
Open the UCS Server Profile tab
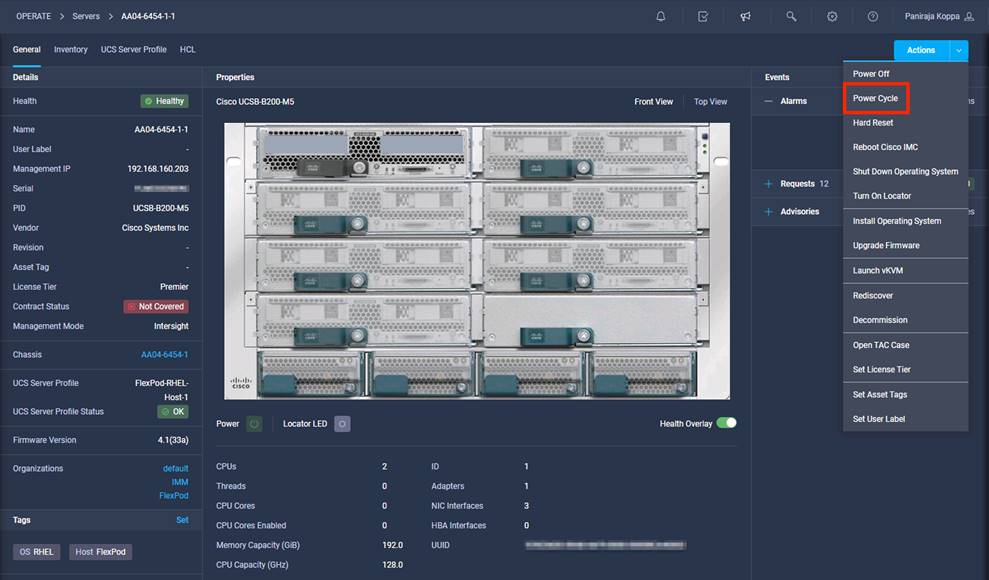tap(134, 50)
